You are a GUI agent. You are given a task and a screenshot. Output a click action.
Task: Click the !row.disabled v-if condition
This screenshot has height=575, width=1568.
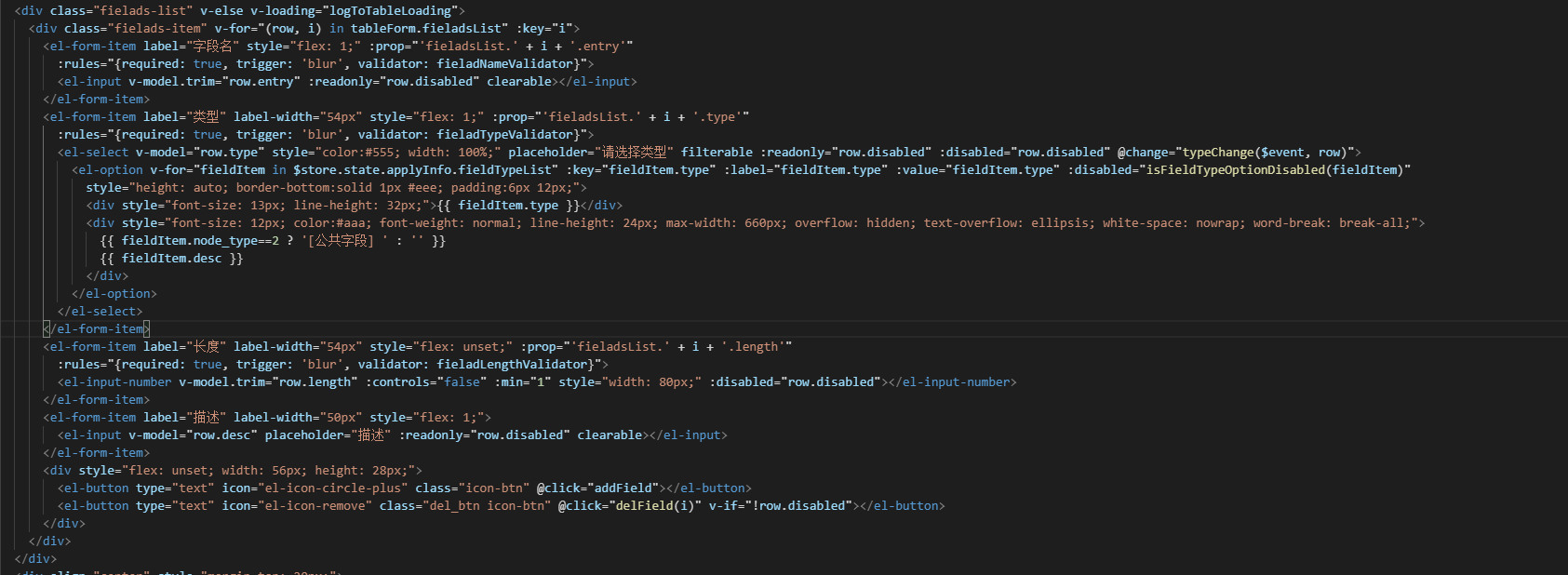click(x=800, y=505)
